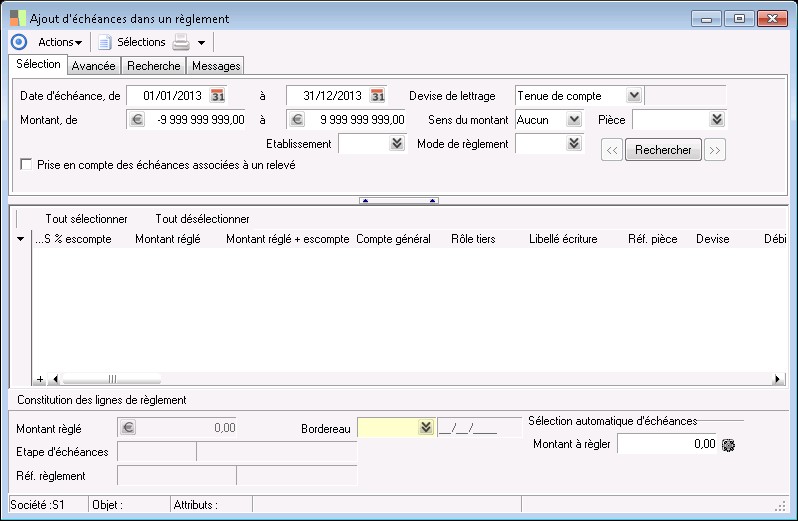
Task: Switch to the Avancée tab
Action: point(93,66)
